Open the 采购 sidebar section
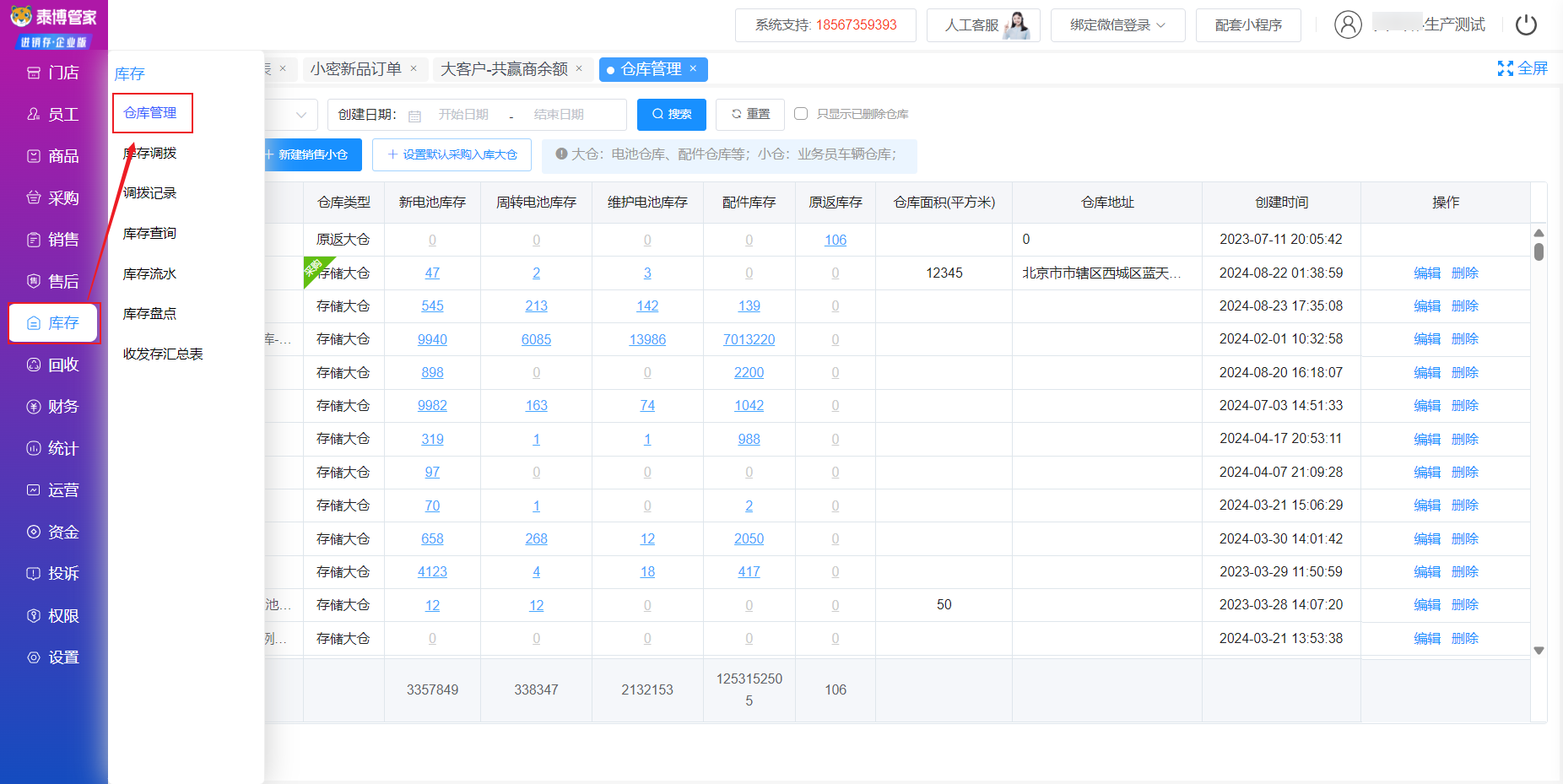Screen dimensions: 1563x784 (x=53, y=198)
